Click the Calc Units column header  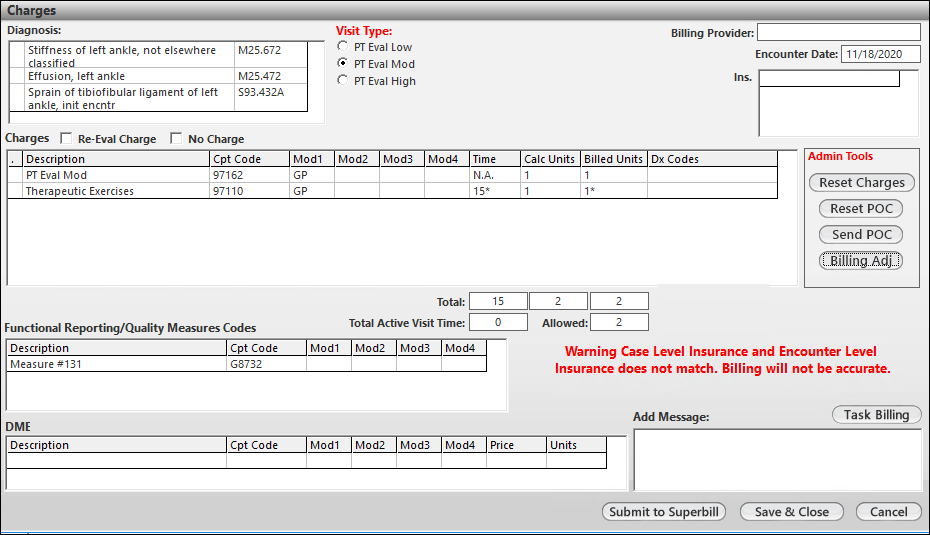pos(550,159)
